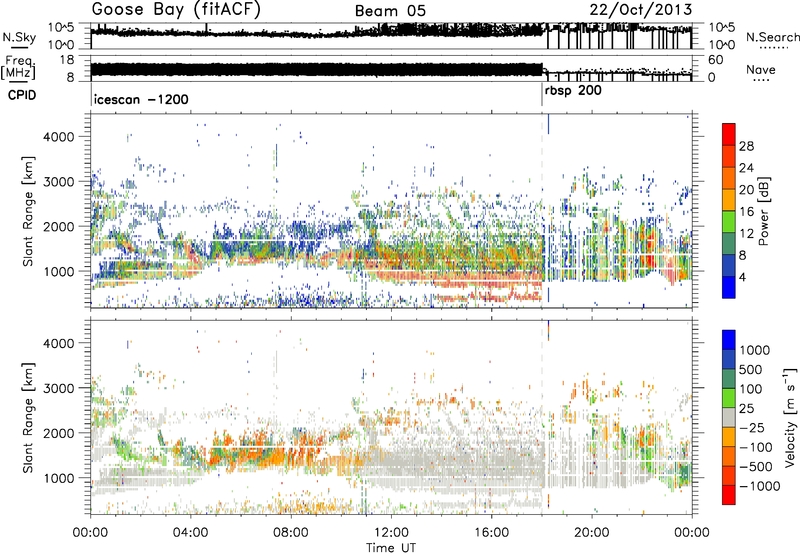This screenshot has width=800, height=554.
Task: Select the rbsp 200 CPID text
Action: point(573,91)
